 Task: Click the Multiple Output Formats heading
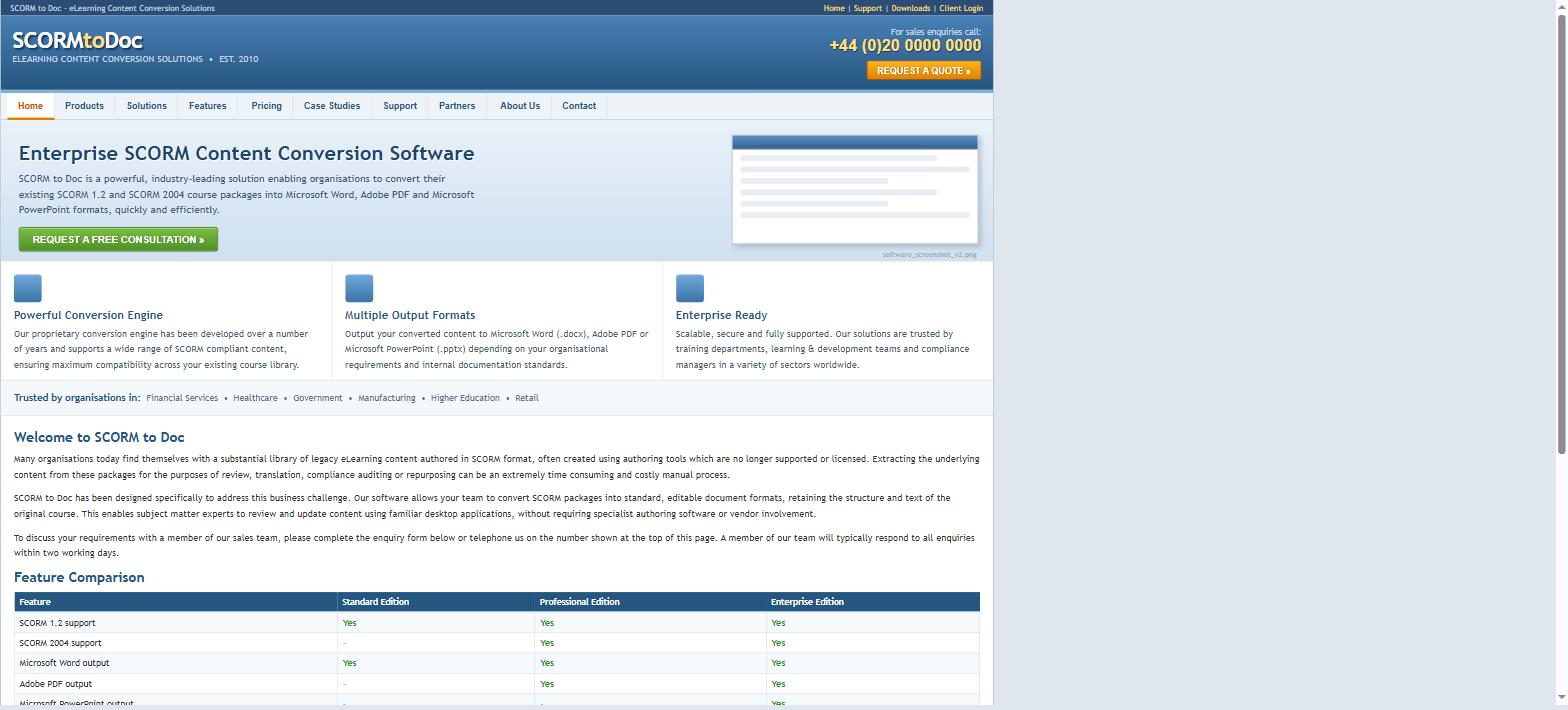click(x=410, y=315)
